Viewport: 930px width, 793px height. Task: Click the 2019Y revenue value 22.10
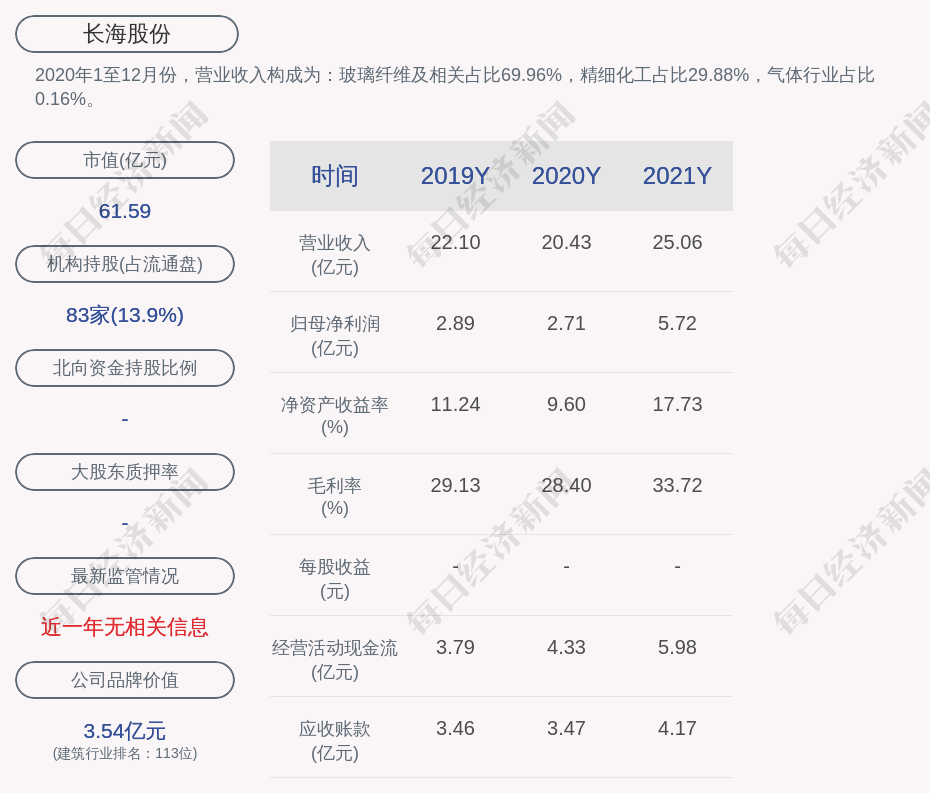pyautogui.click(x=456, y=242)
